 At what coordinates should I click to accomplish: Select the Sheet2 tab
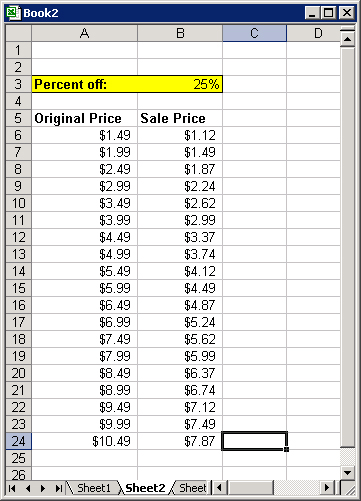coord(145,488)
